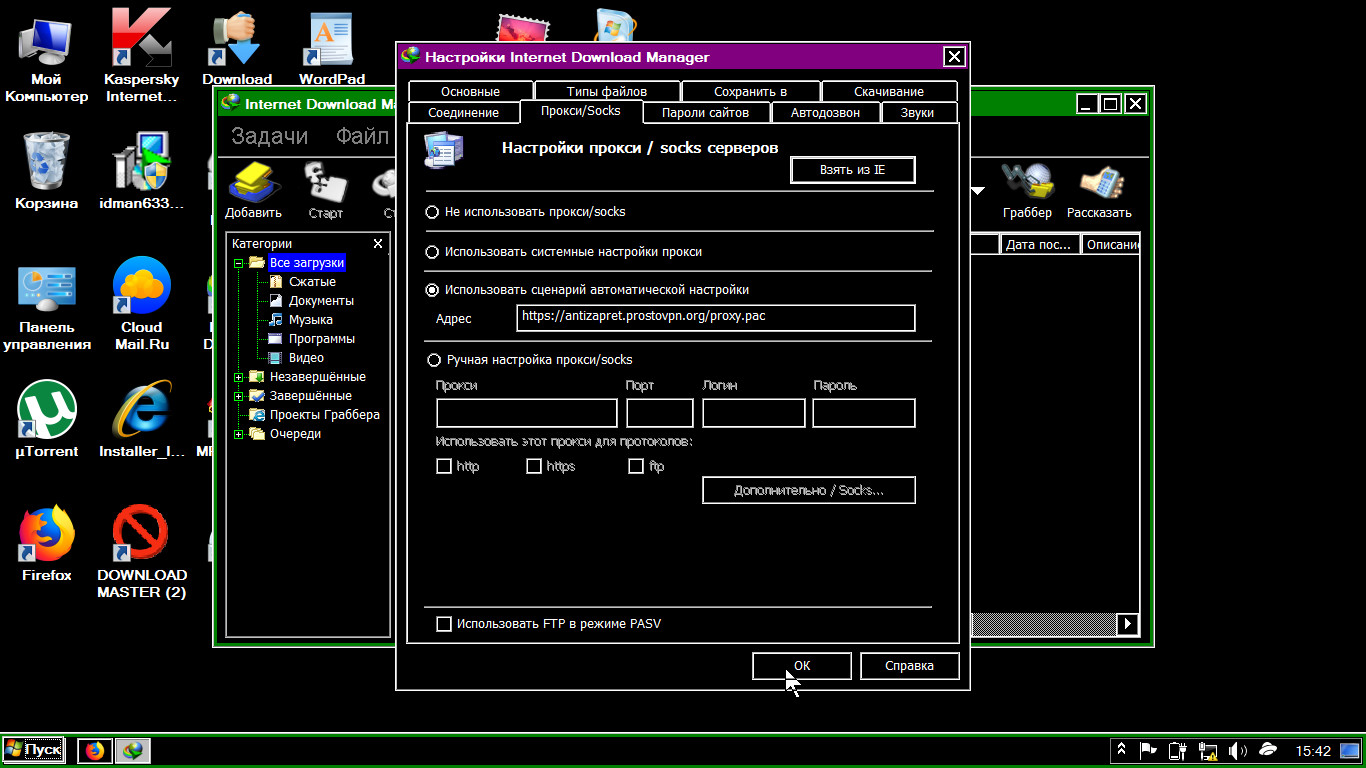Click the 'Взять из IE' button

coord(853,170)
